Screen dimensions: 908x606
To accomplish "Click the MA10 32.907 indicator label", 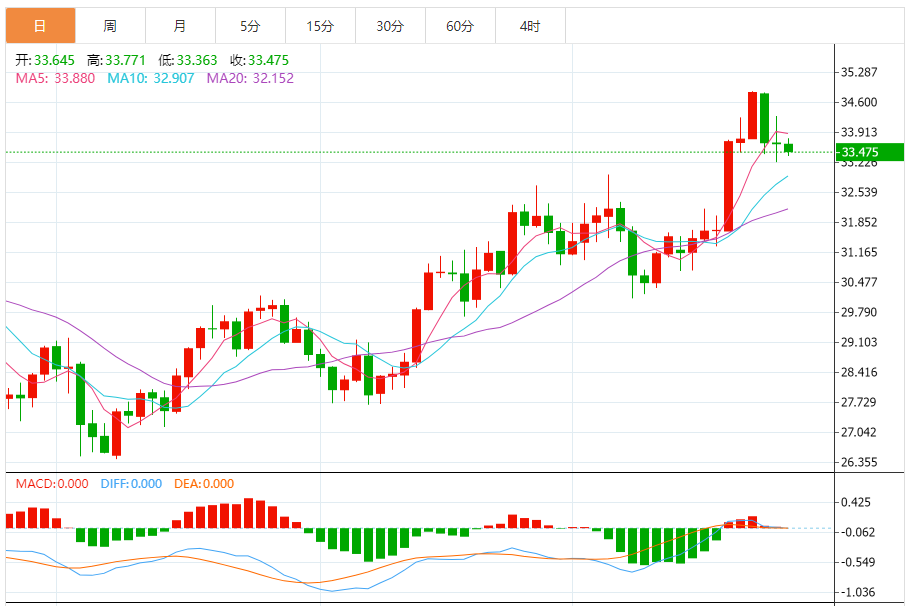I will tap(151, 78).
